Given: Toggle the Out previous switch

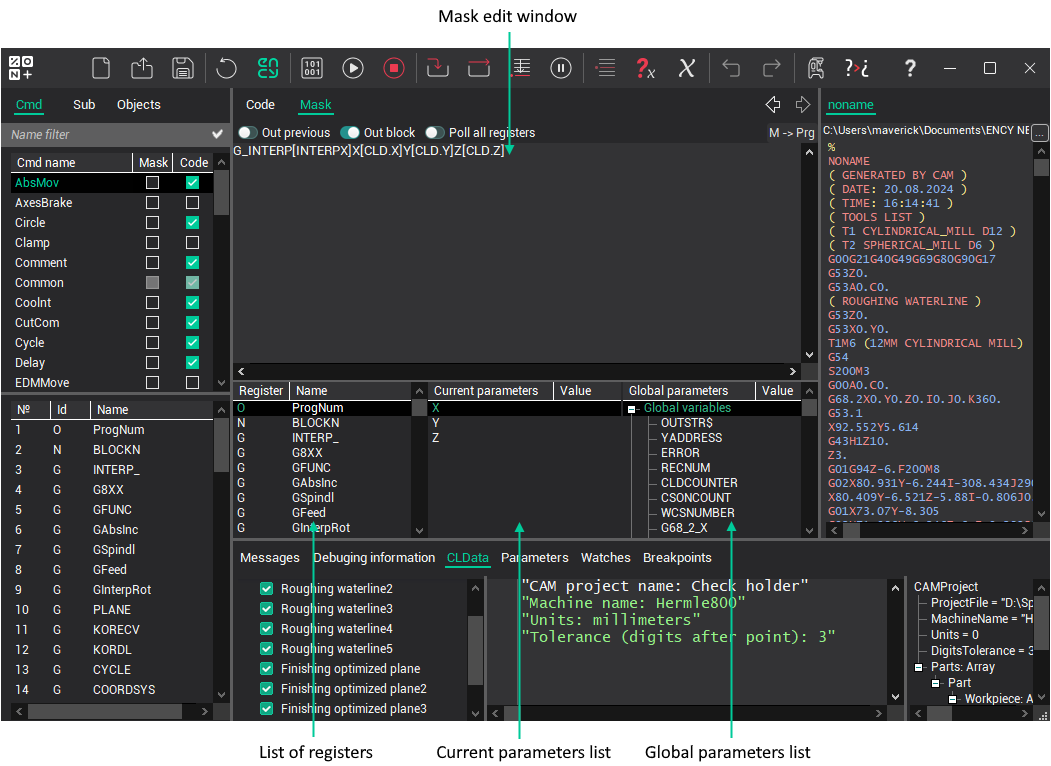Looking at the screenshot, I should 247,132.
